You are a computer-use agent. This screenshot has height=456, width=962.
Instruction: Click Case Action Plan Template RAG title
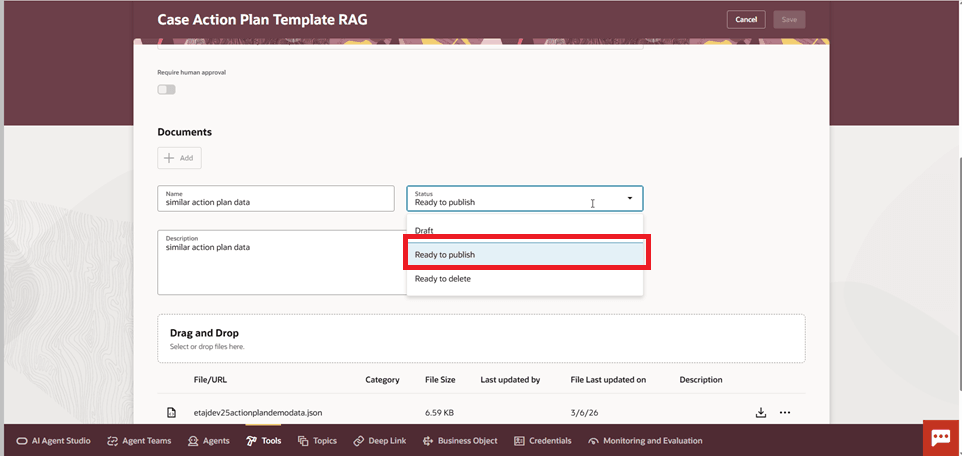[263, 20]
